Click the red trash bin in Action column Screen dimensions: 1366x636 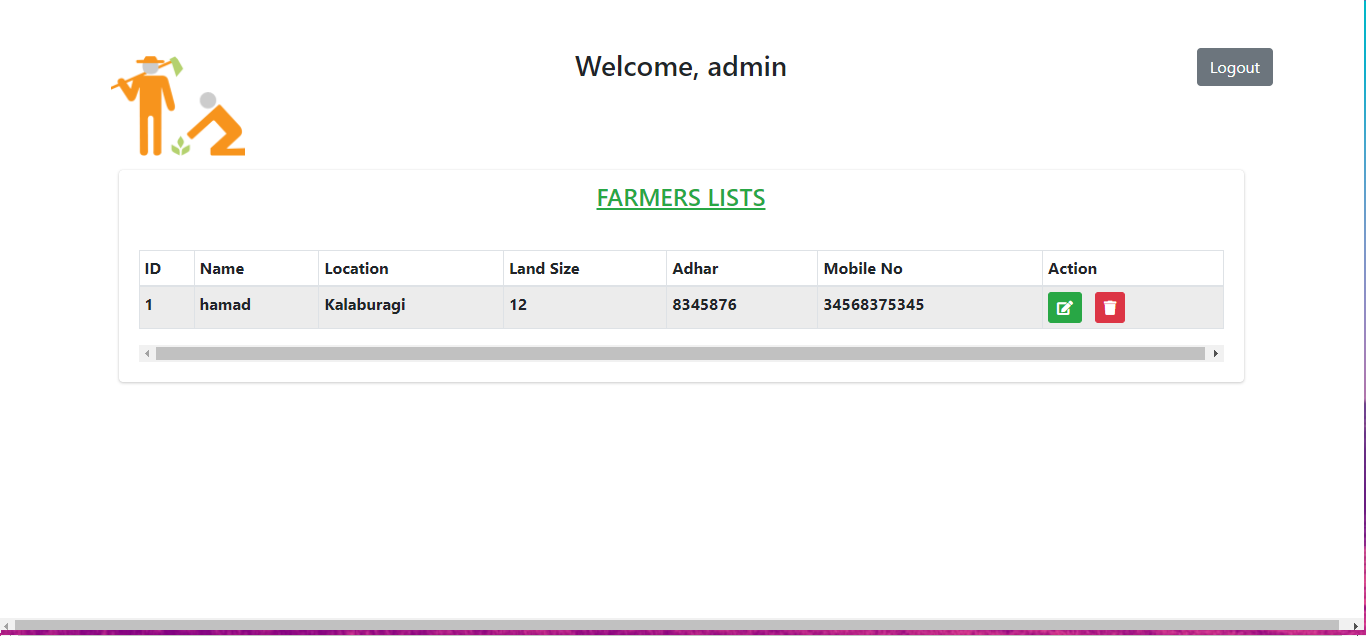pos(1109,307)
